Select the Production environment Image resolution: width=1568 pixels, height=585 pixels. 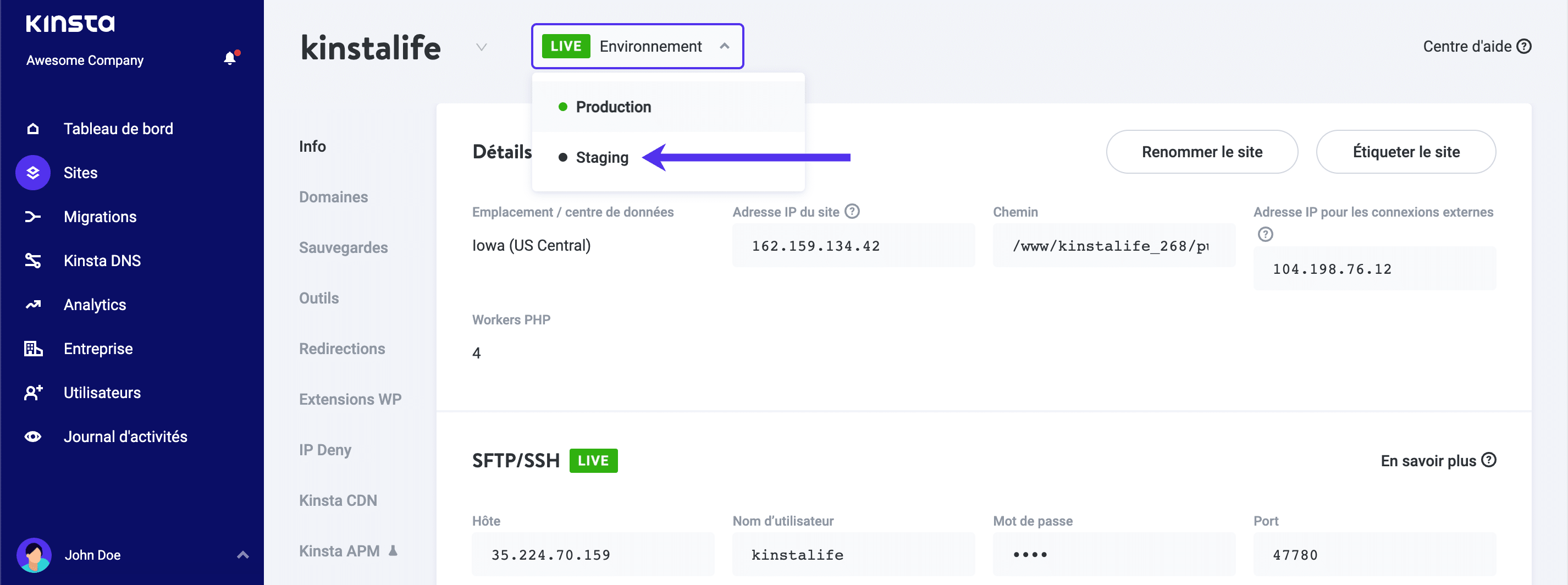click(x=668, y=107)
